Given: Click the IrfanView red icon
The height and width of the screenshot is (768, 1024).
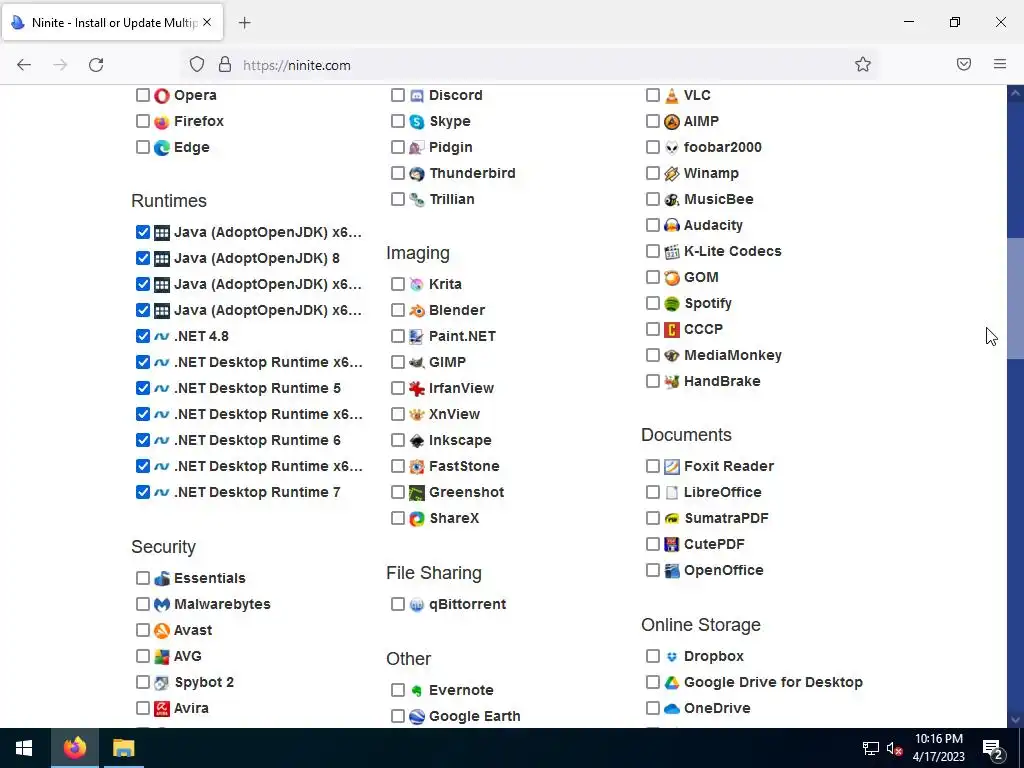Looking at the screenshot, I should [x=417, y=389].
